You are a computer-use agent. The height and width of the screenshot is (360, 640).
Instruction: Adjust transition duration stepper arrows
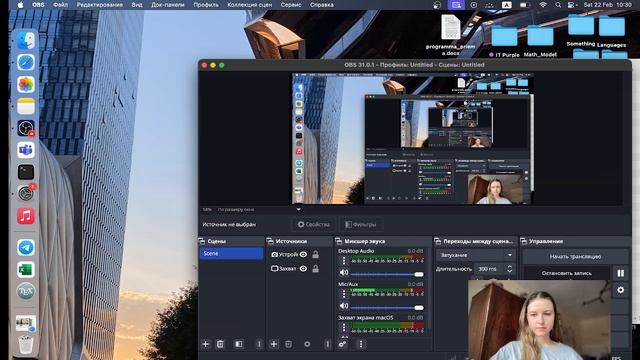509,269
